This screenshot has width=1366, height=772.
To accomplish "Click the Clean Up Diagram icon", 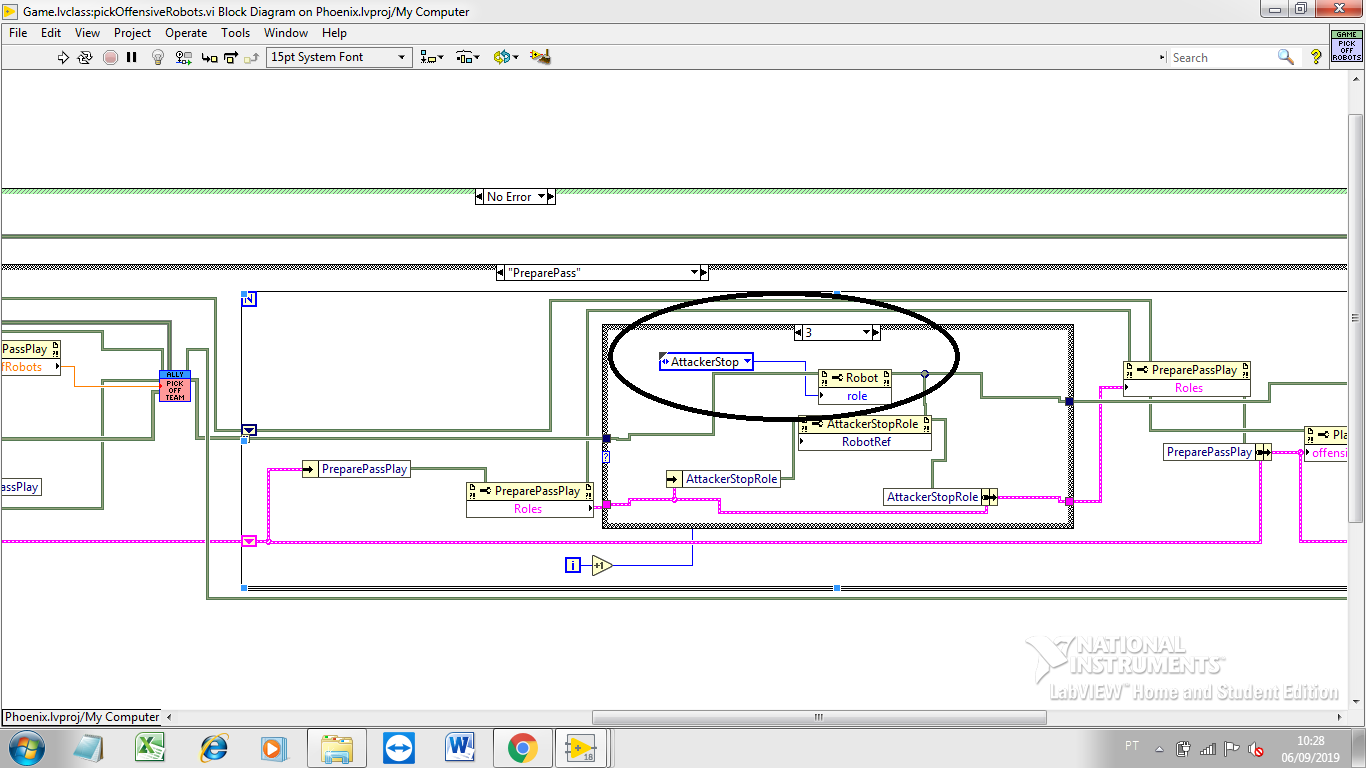I will [540, 57].
